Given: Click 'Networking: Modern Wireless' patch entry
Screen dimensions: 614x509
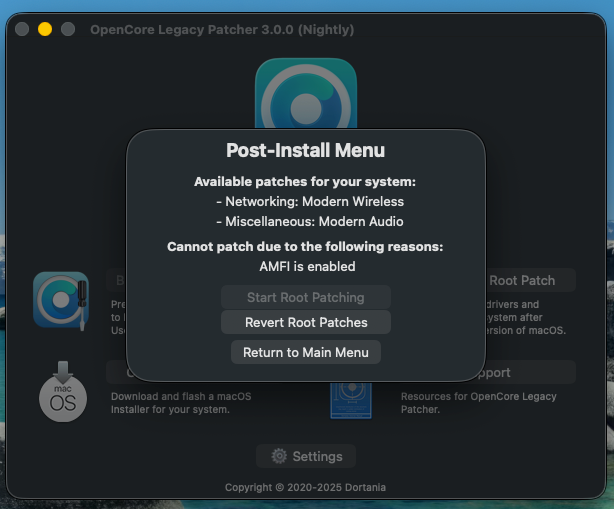Looking at the screenshot, I should pos(310,201).
